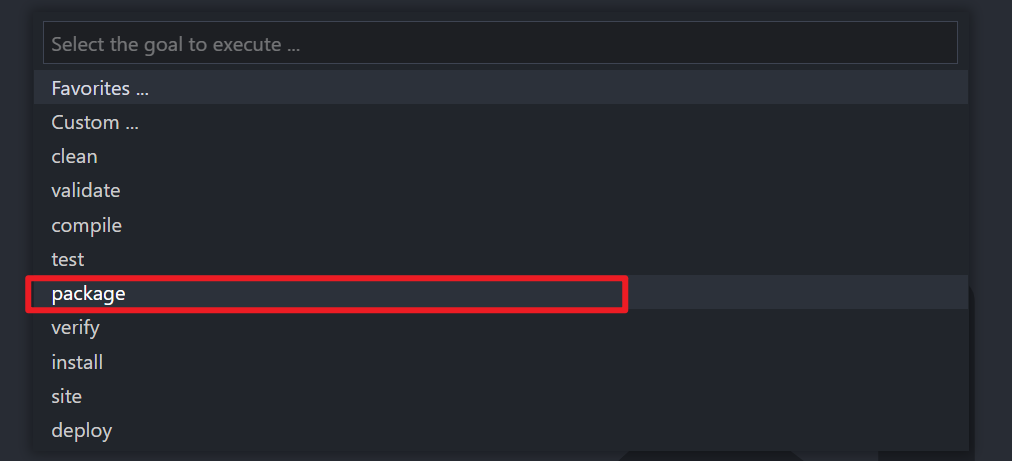The width and height of the screenshot is (1012, 461).
Task: Pick the compile goal from list
Action: click(x=87, y=225)
